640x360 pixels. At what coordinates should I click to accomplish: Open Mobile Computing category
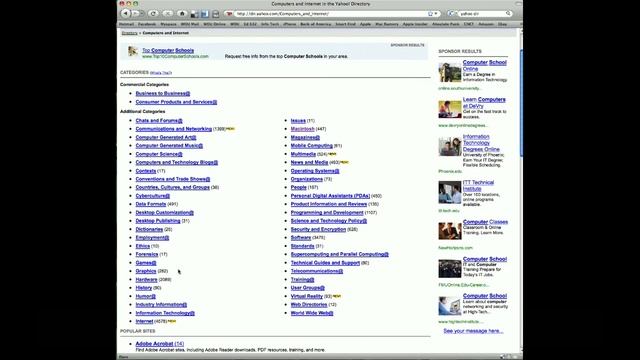tap(311, 146)
